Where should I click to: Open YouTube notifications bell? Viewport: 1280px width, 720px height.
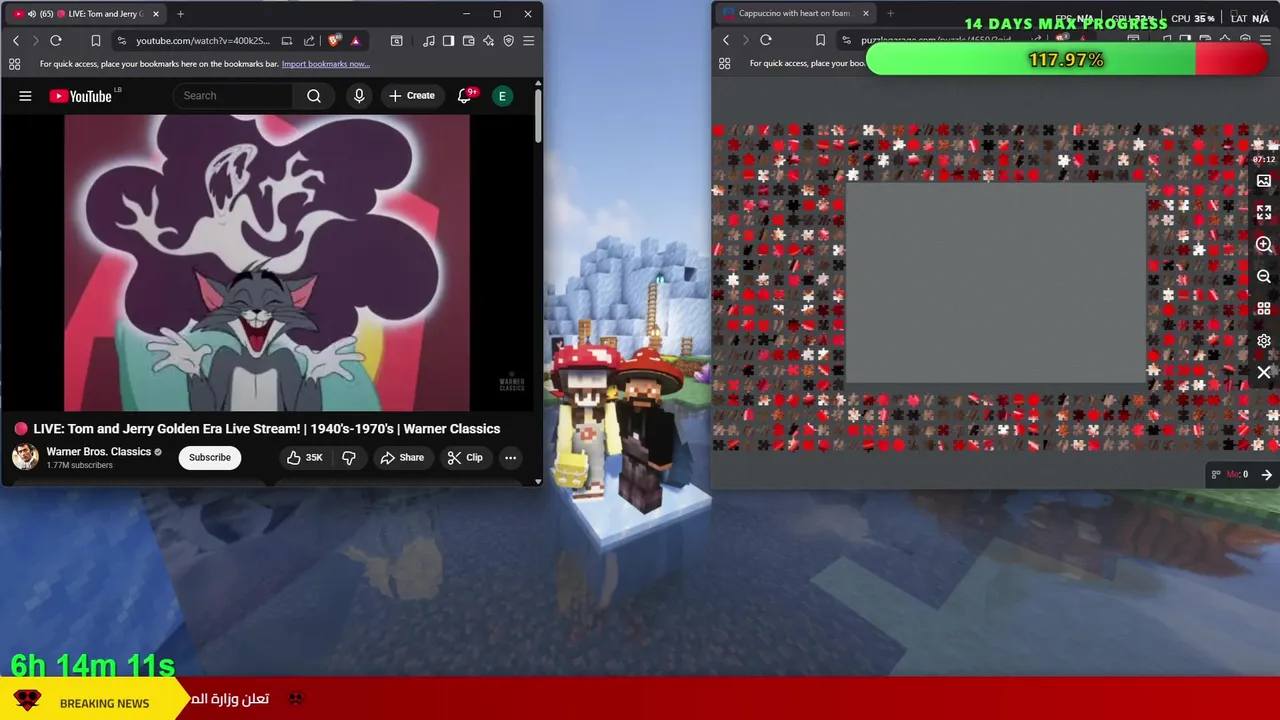click(465, 96)
